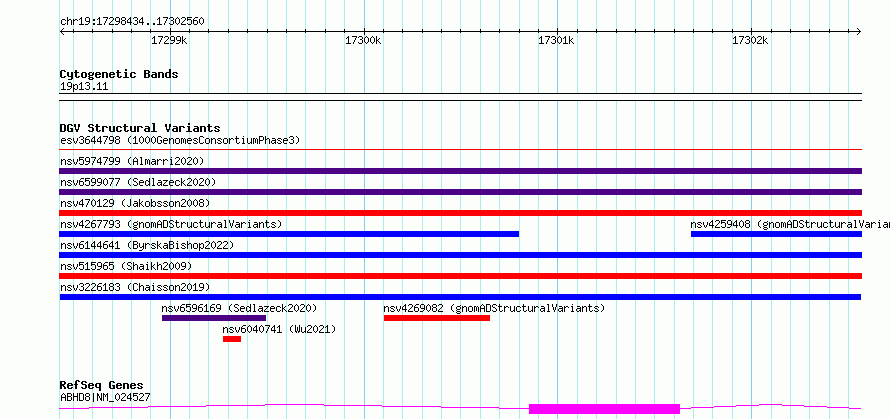The image size is (890, 419).
Task: Click the nsv3226183 Chaisson2019 blue bar
Action: pyautogui.click(x=460, y=297)
